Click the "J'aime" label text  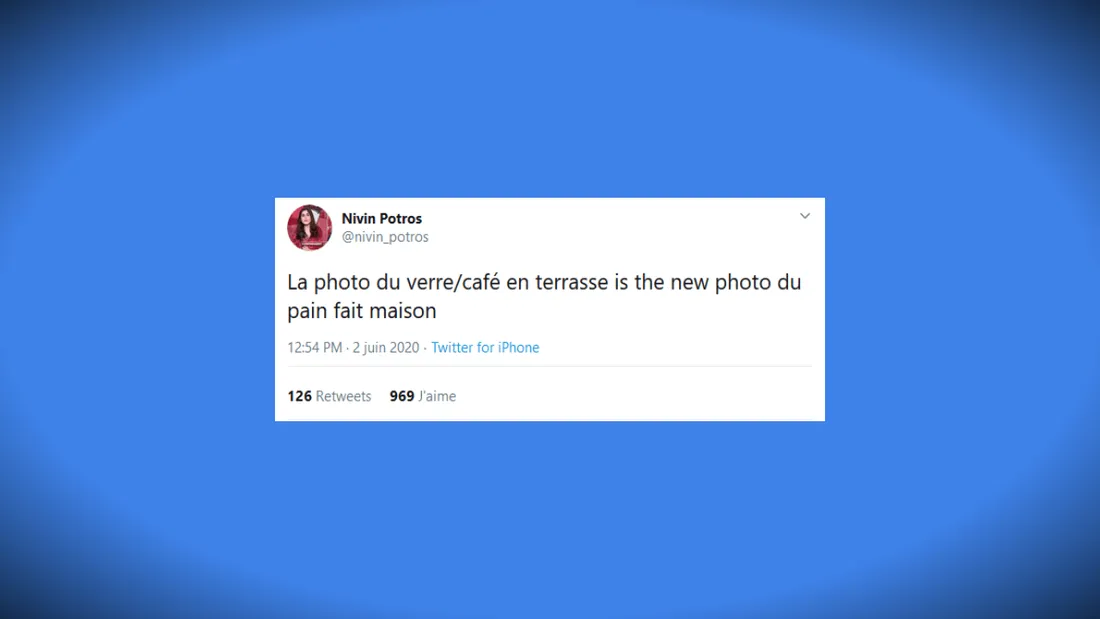[x=437, y=396]
